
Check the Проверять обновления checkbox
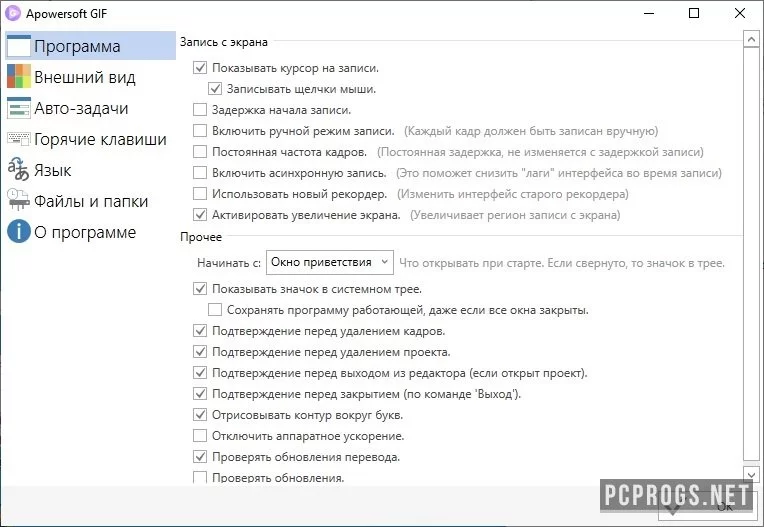pos(200,477)
